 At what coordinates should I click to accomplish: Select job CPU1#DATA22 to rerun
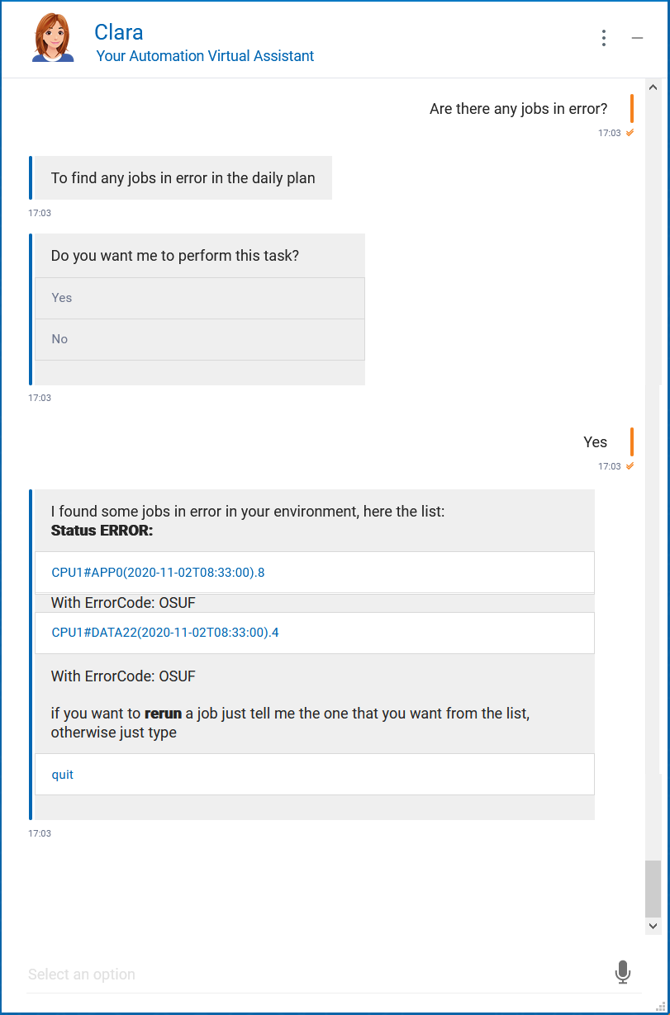[165, 633]
